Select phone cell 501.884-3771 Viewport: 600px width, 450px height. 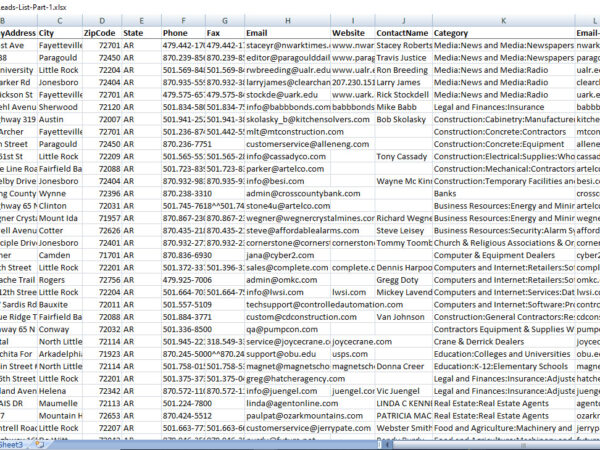click(x=183, y=317)
